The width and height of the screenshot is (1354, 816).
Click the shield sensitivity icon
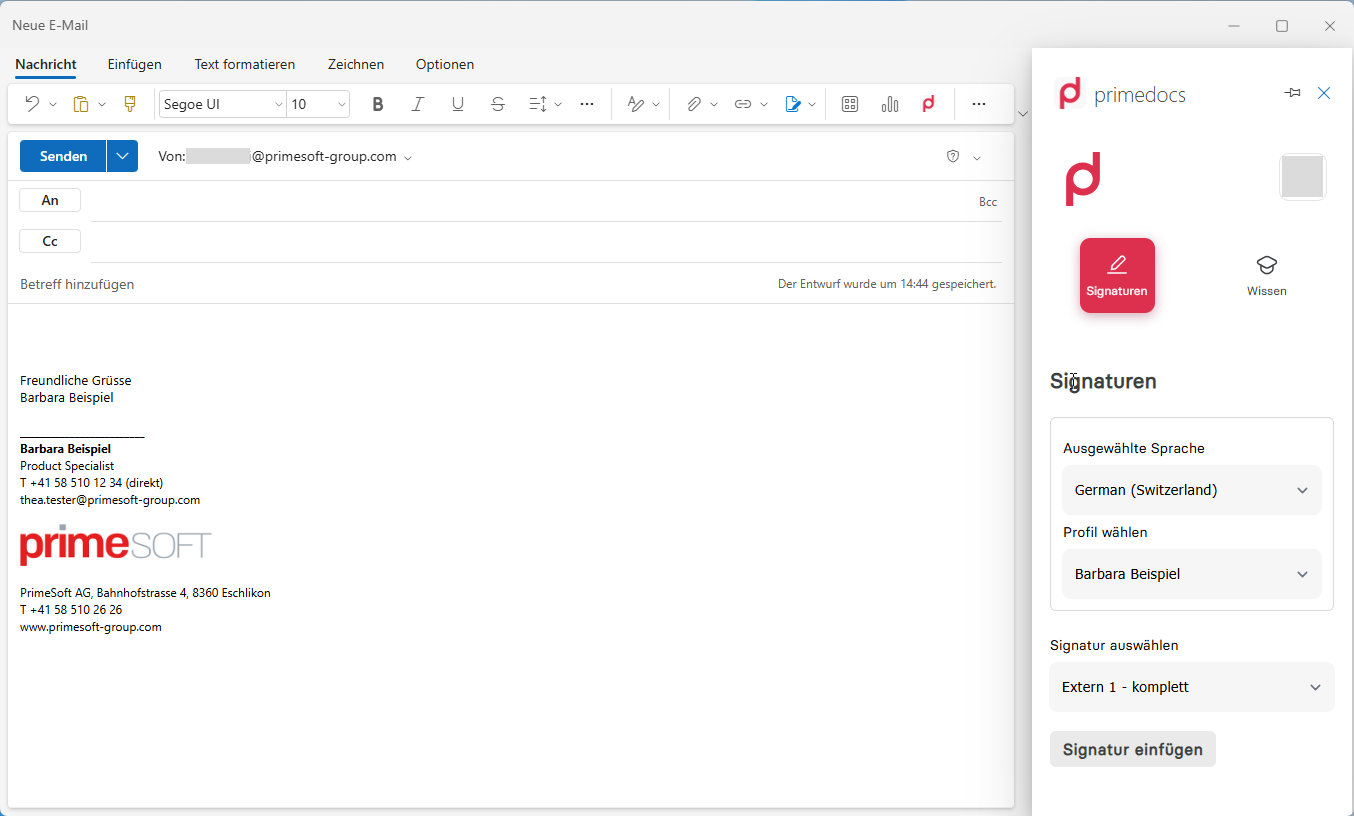pyautogui.click(x=953, y=156)
